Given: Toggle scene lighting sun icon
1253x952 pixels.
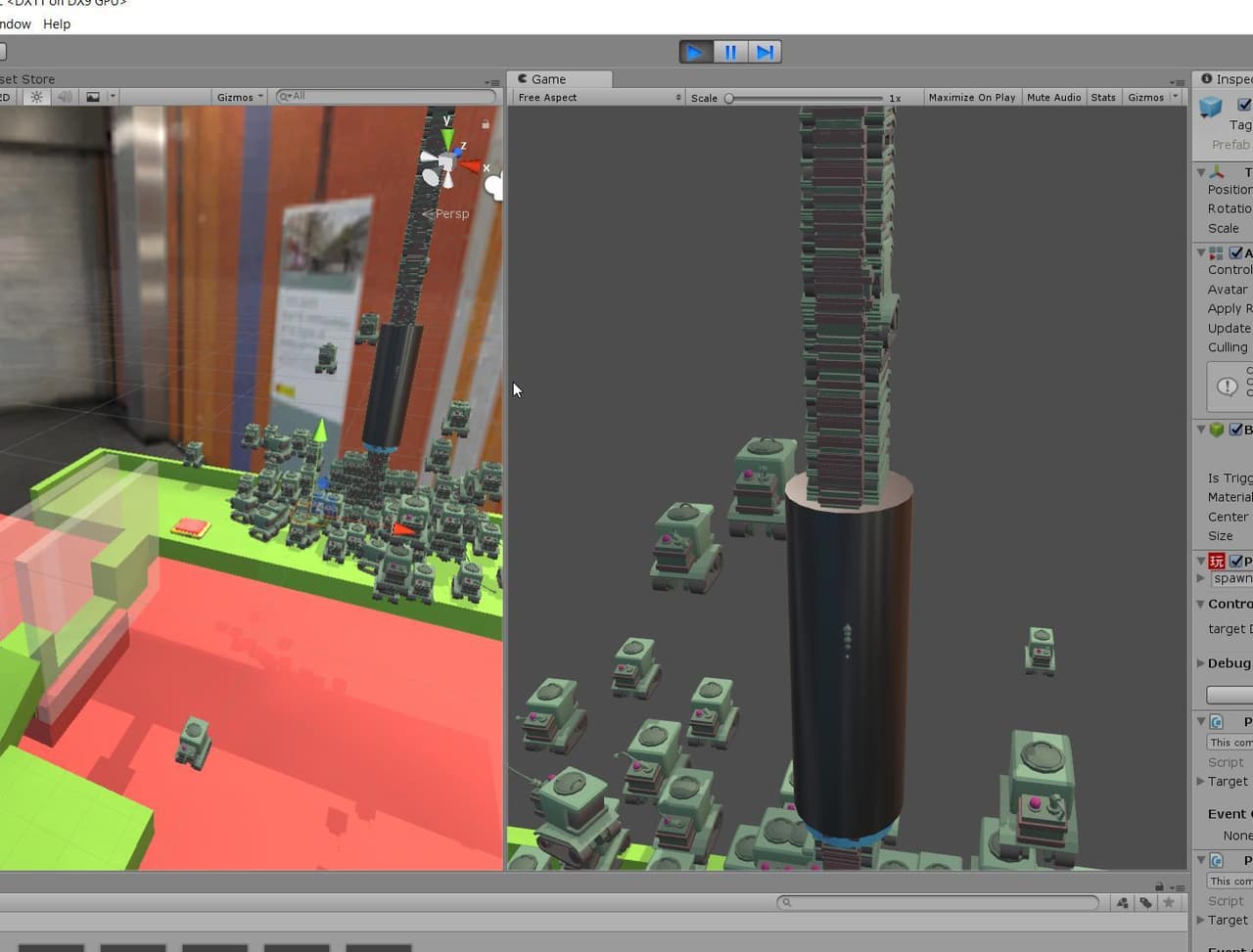Looking at the screenshot, I should coord(37,97).
